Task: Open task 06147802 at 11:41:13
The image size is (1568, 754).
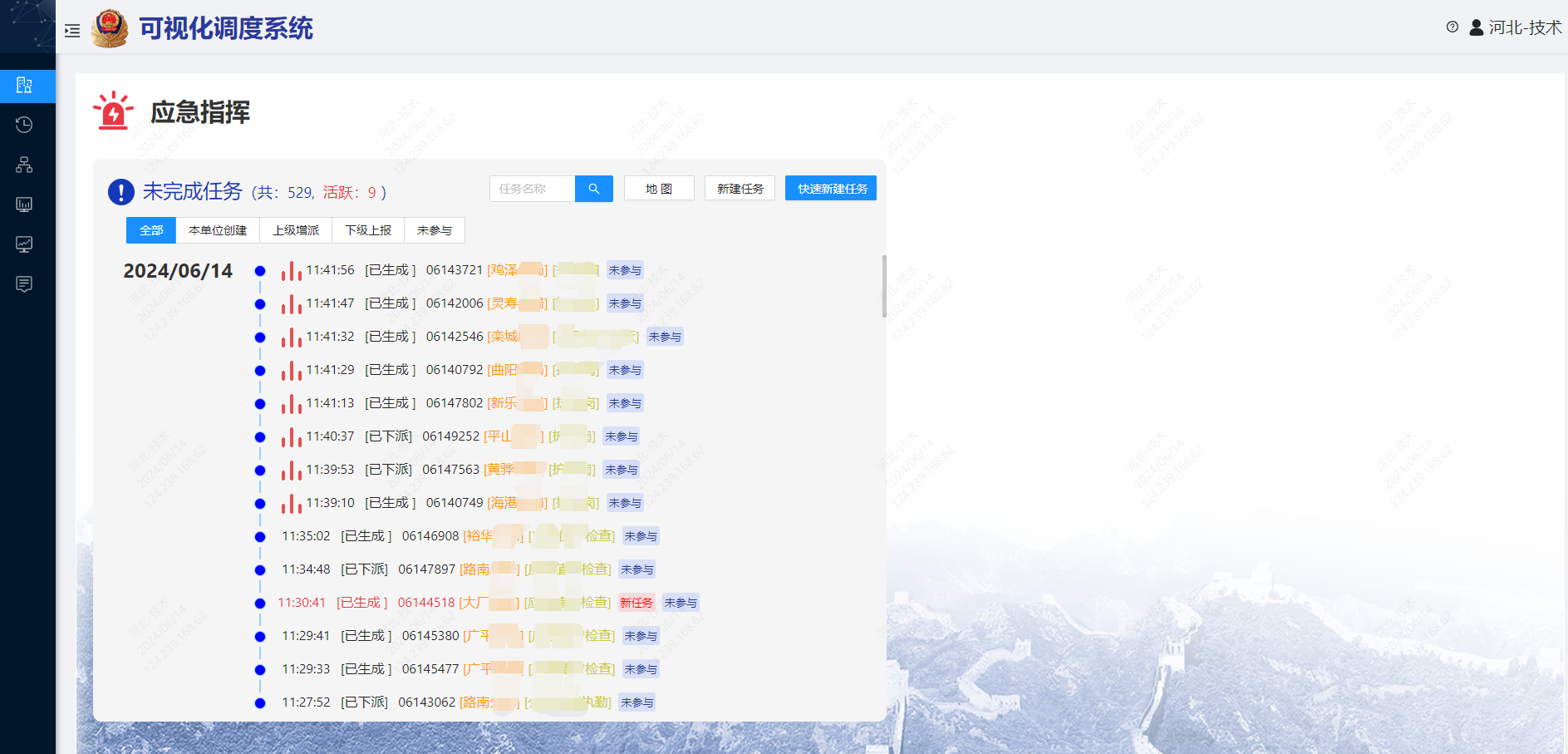Action: point(453,403)
